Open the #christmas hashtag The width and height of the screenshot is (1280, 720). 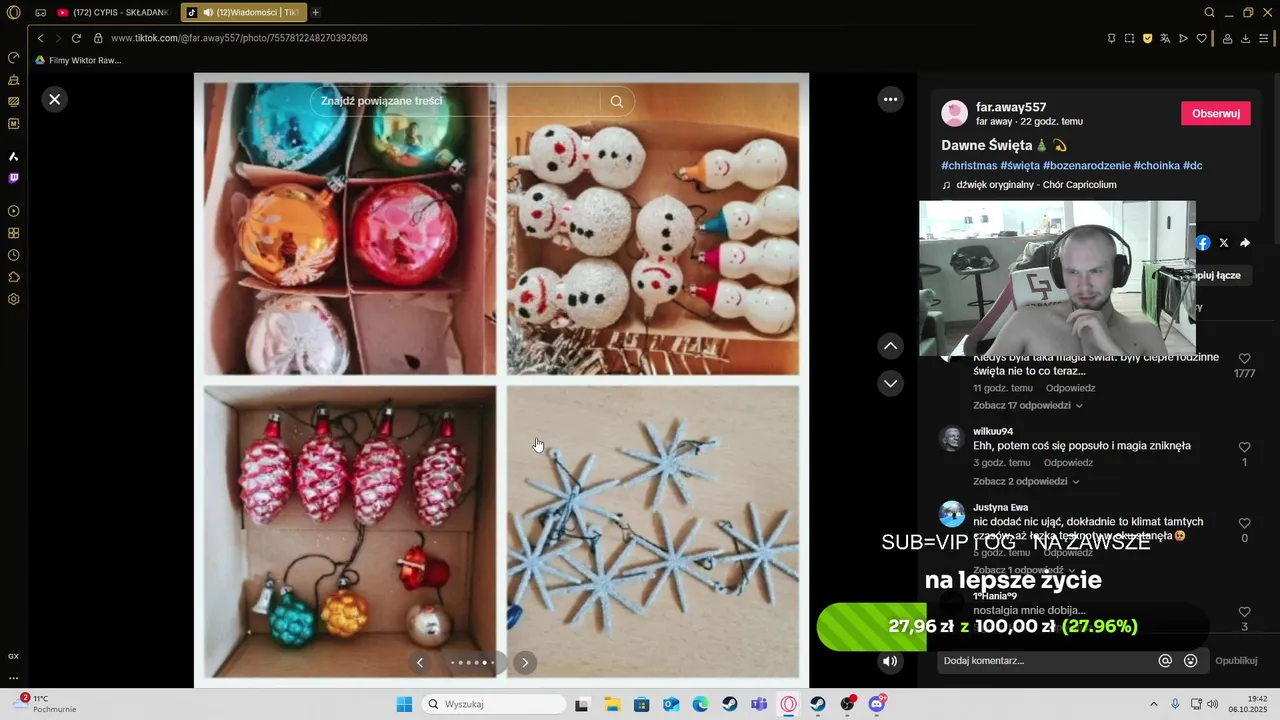(969, 165)
